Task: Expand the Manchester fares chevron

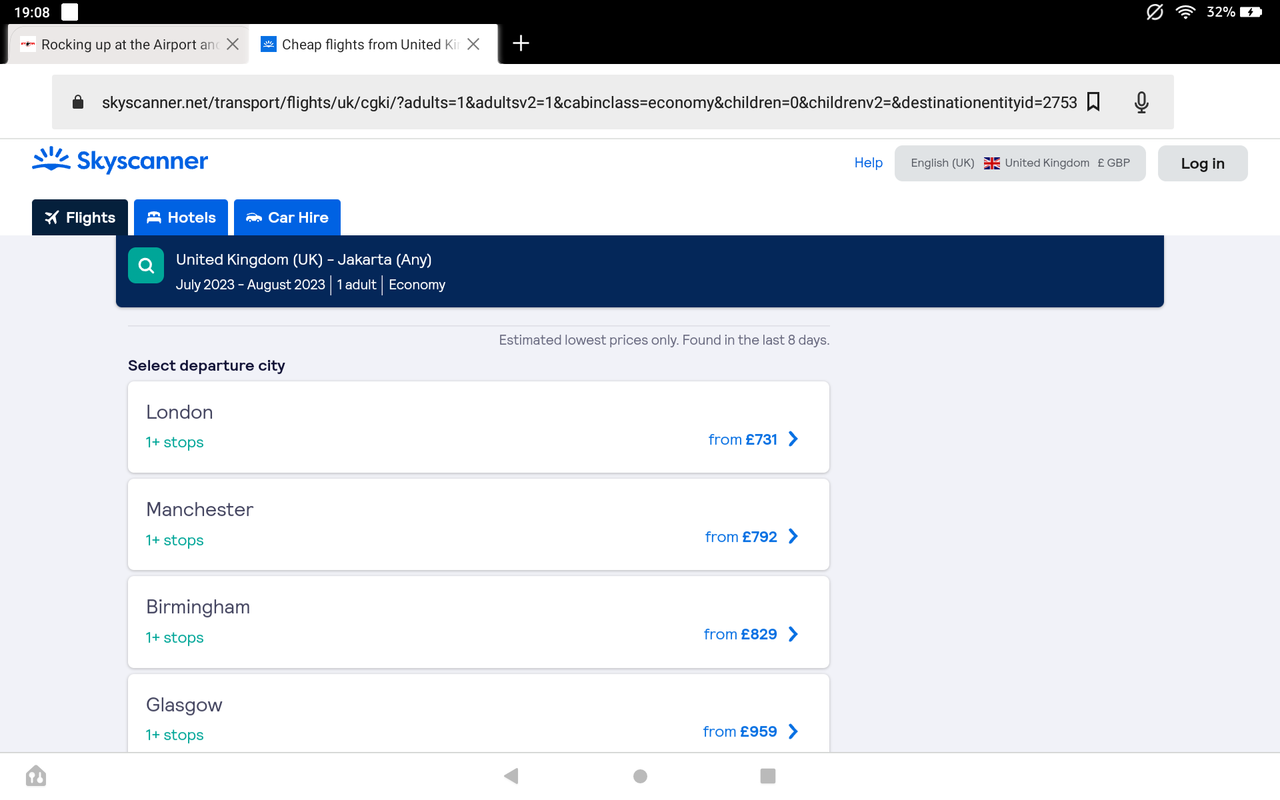Action: click(792, 536)
